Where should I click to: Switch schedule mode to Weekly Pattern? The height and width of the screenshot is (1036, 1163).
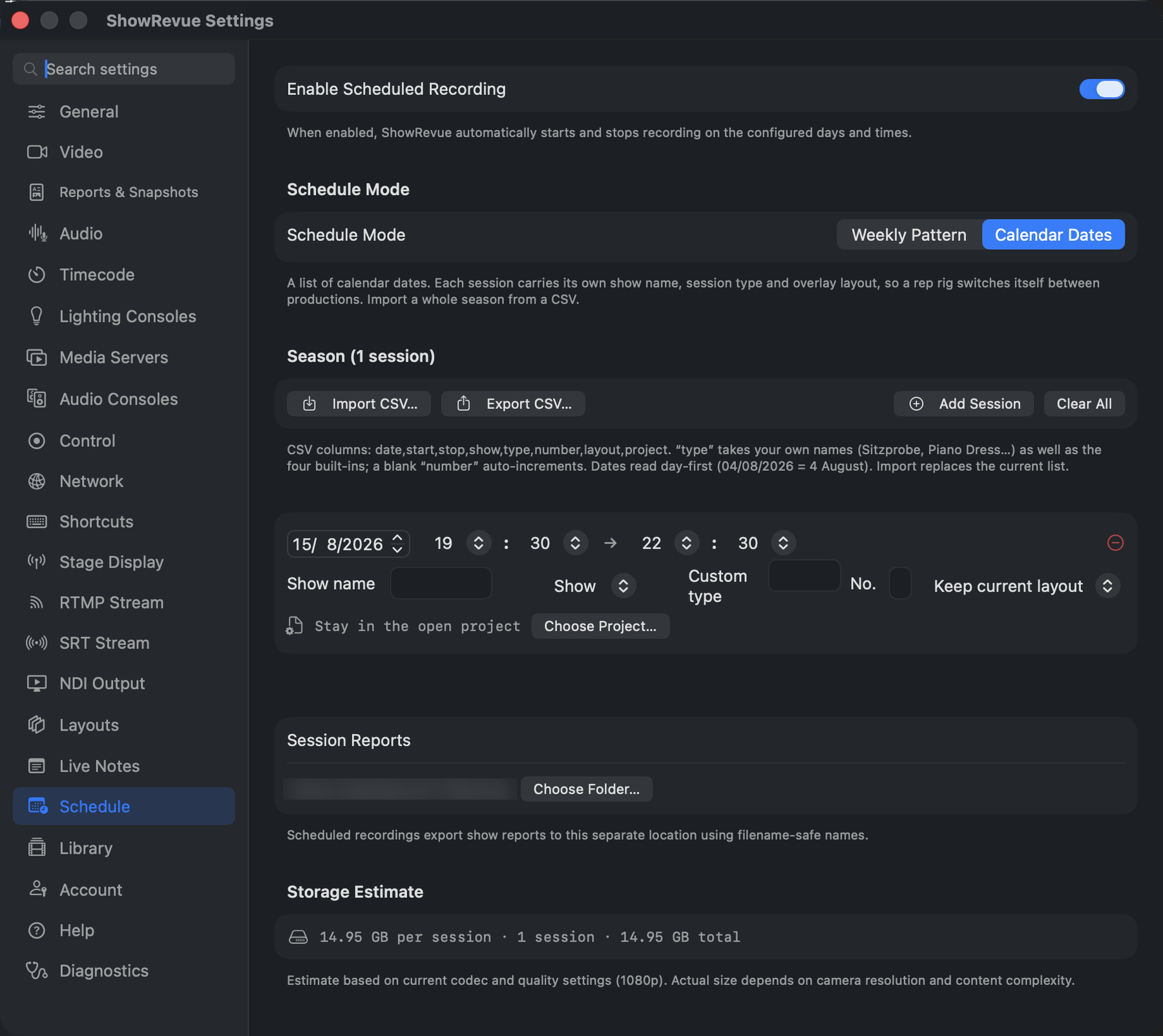tap(908, 234)
